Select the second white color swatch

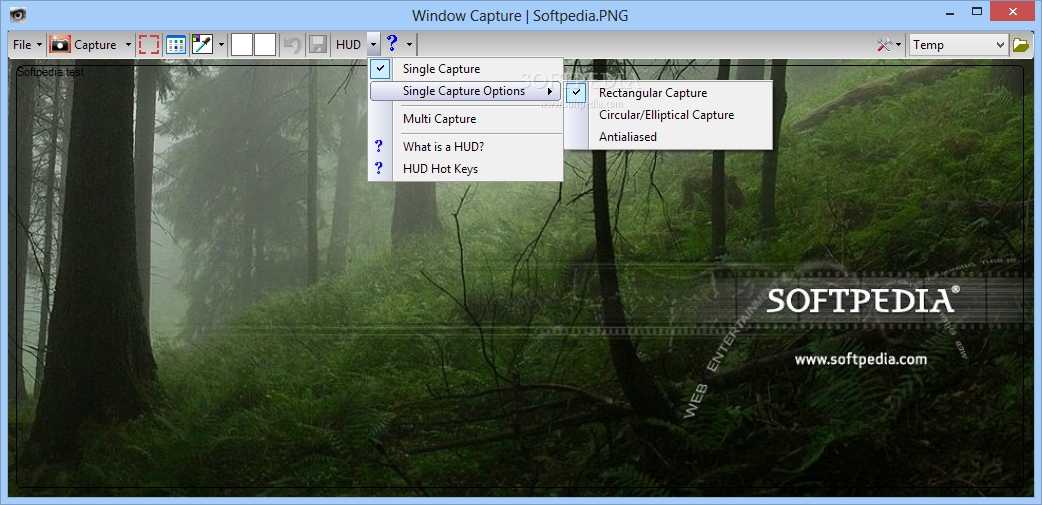264,45
